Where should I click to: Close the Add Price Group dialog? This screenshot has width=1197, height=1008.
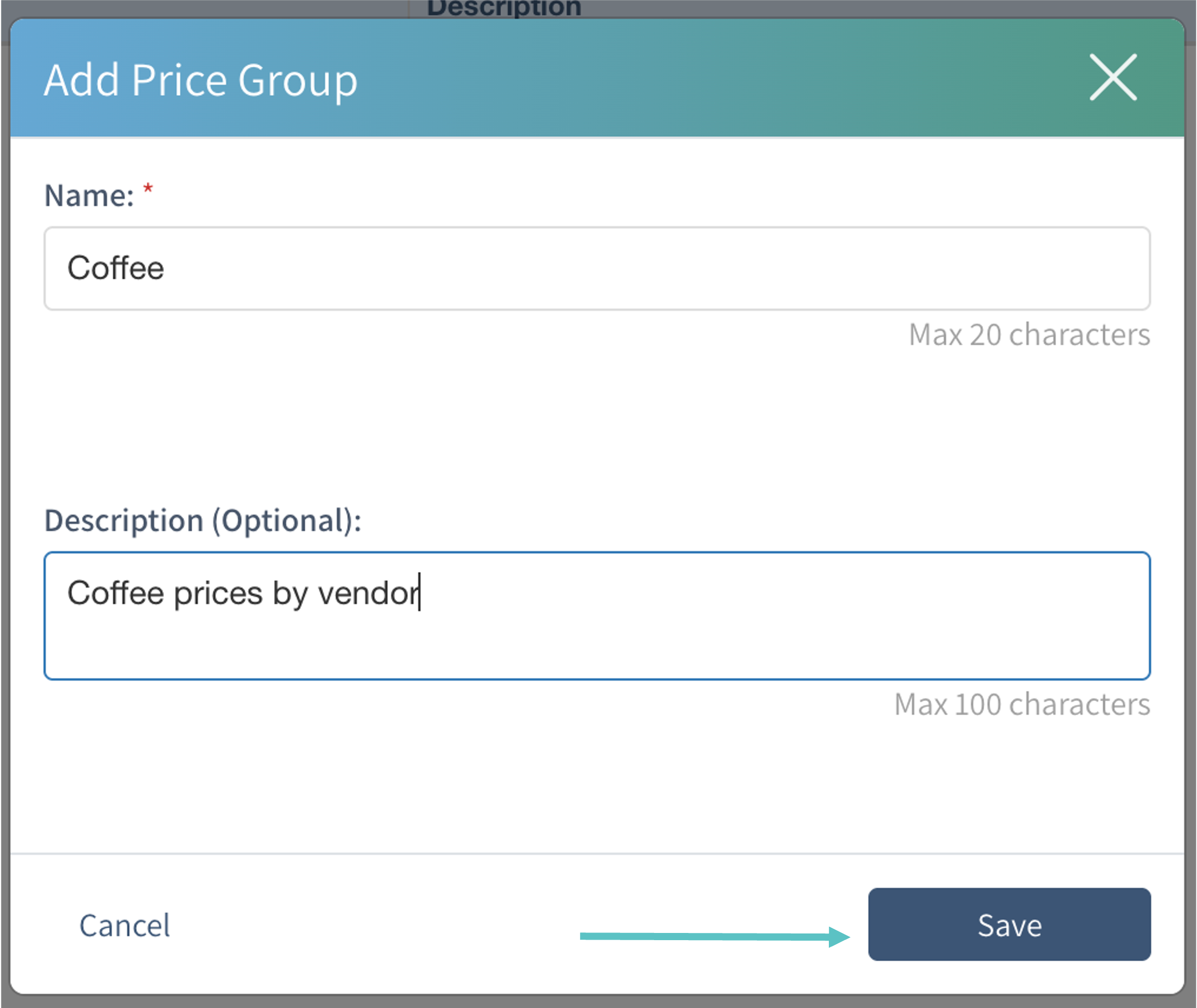[x=1112, y=78]
